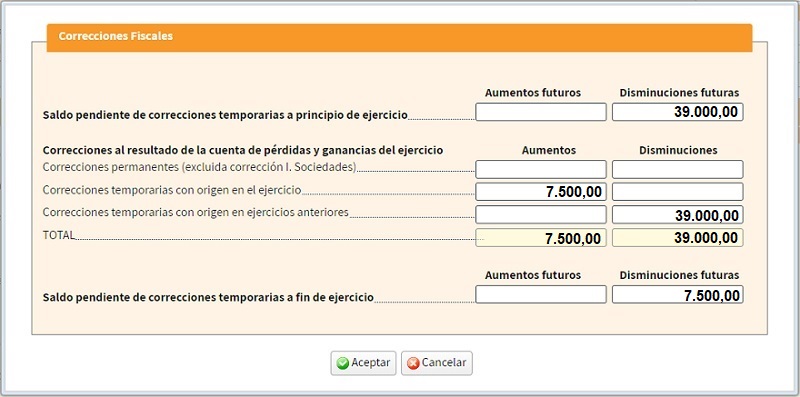Edit the 7.500,00 Aumentos origen en el ejercicio

[541, 192]
